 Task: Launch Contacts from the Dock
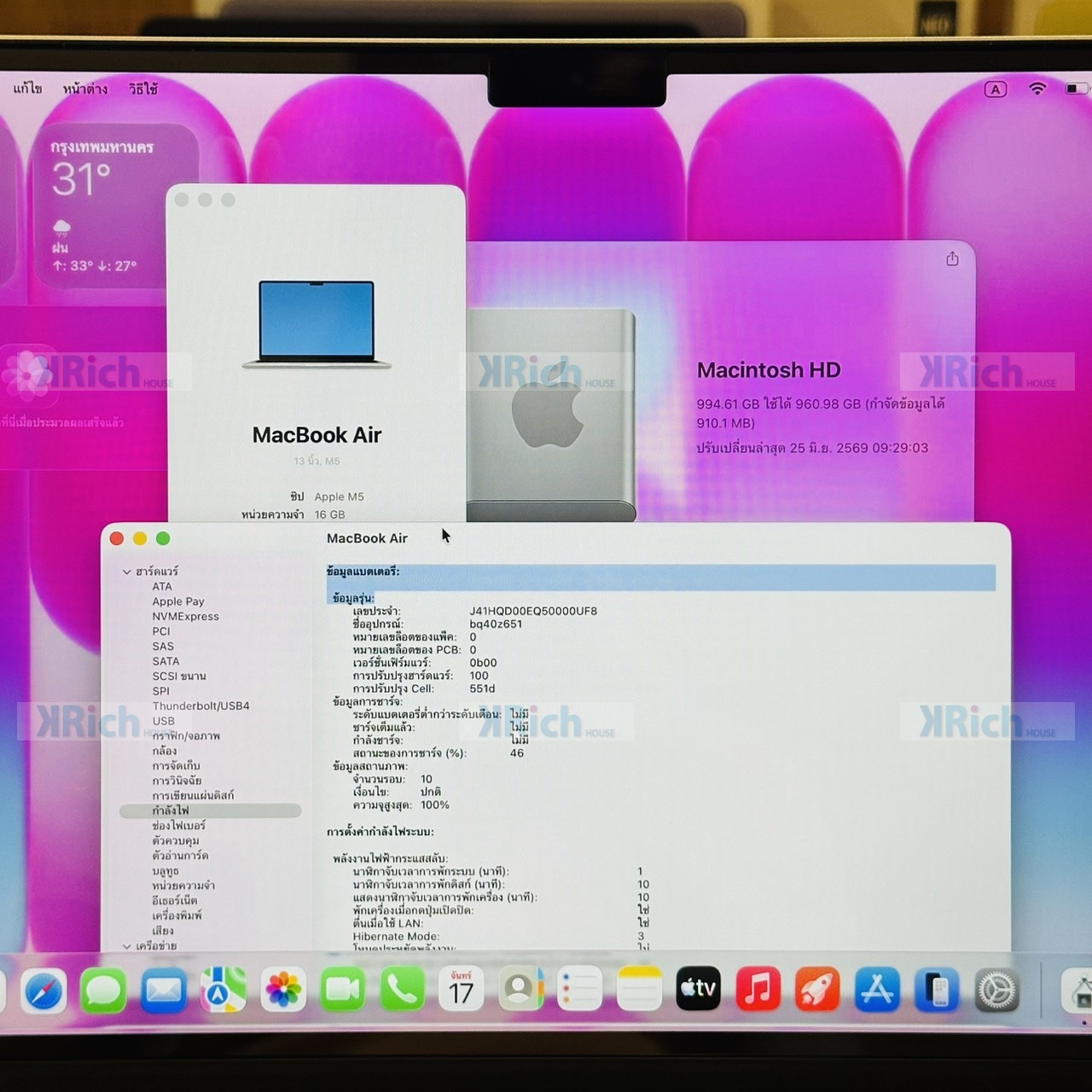click(520, 990)
